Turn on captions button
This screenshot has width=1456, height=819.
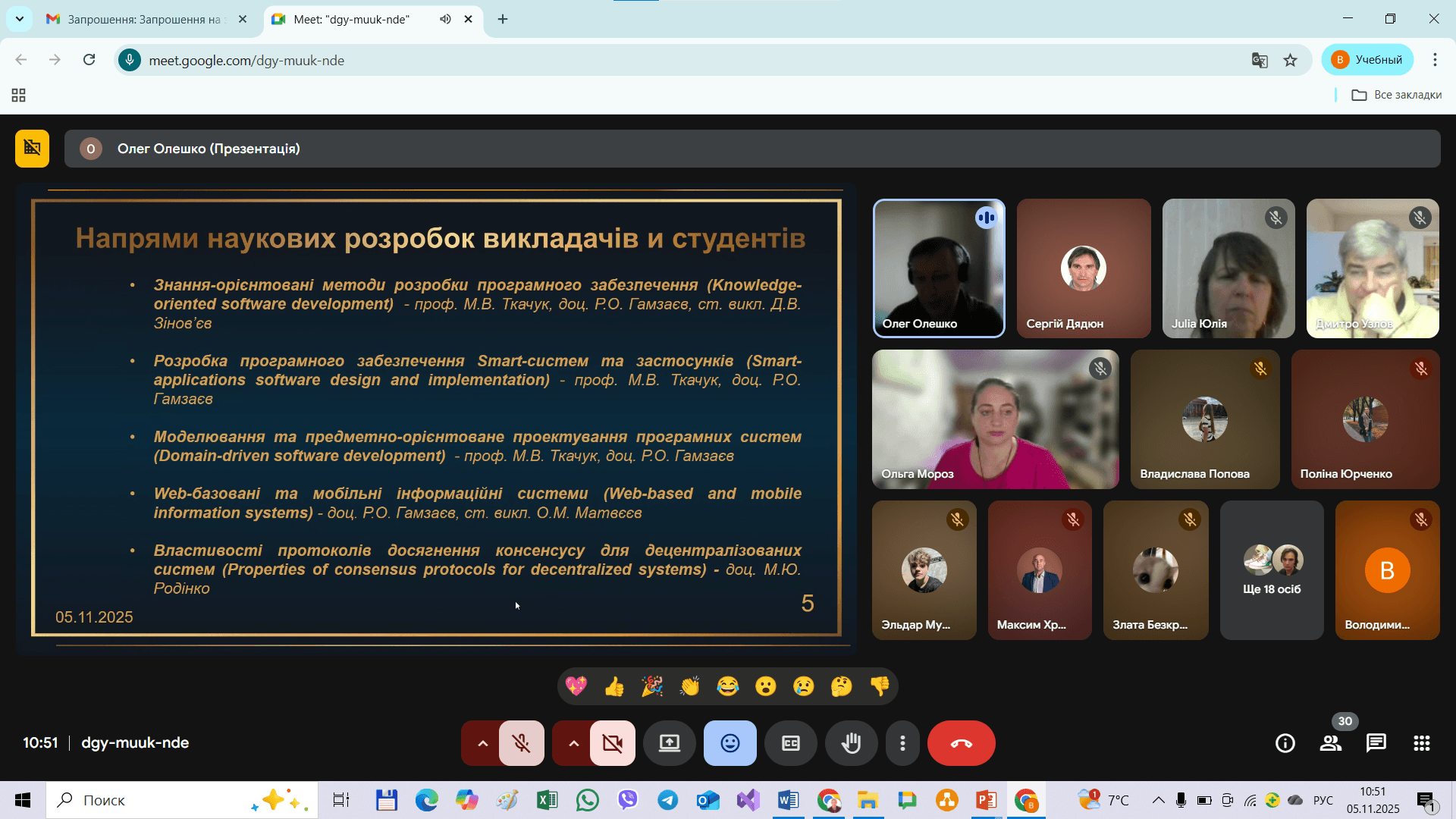pyautogui.click(x=791, y=743)
